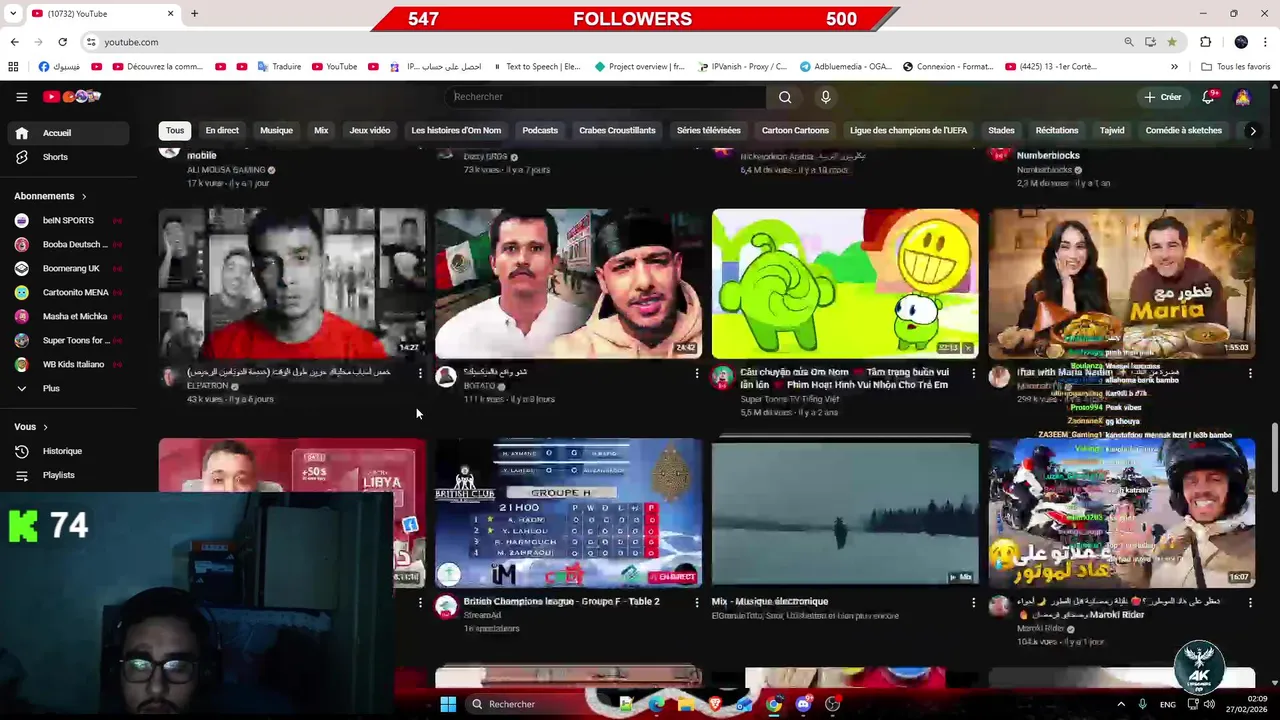Select the Musique filter chip
Image resolution: width=1280 pixels, height=720 pixels.
pyautogui.click(x=276, y=131)
